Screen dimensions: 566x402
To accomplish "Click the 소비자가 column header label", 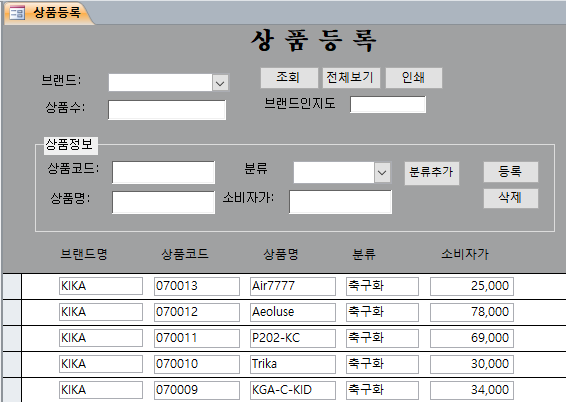I will [x=465, y=254].
